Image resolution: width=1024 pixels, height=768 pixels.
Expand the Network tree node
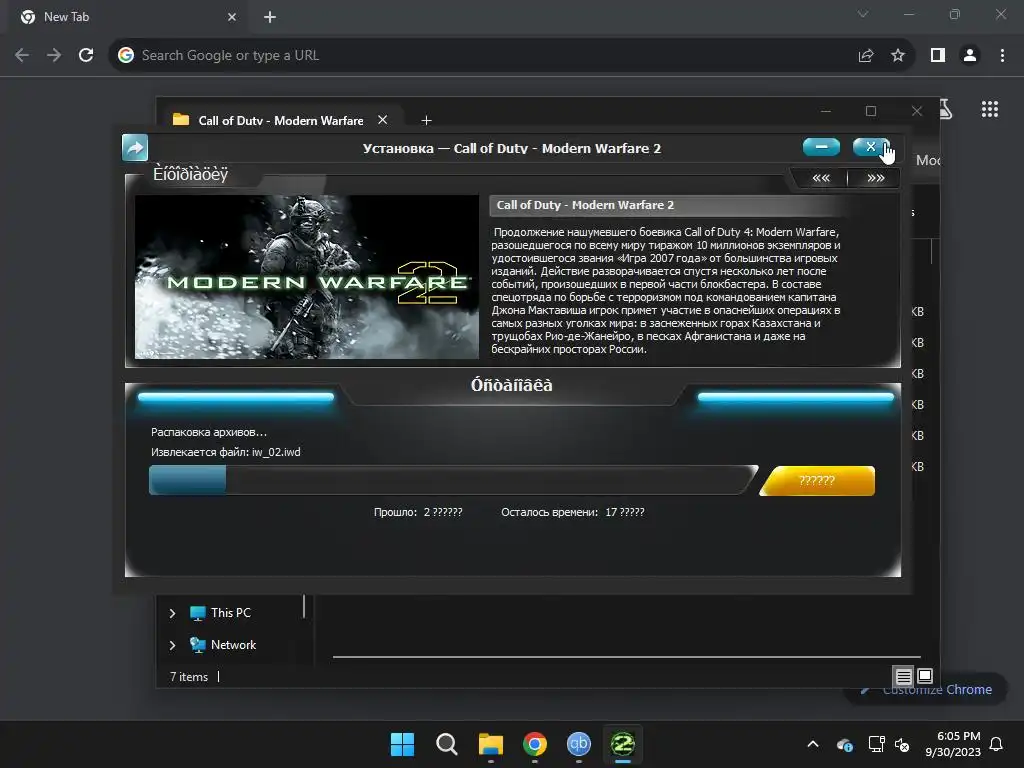[x=172, y=645]
